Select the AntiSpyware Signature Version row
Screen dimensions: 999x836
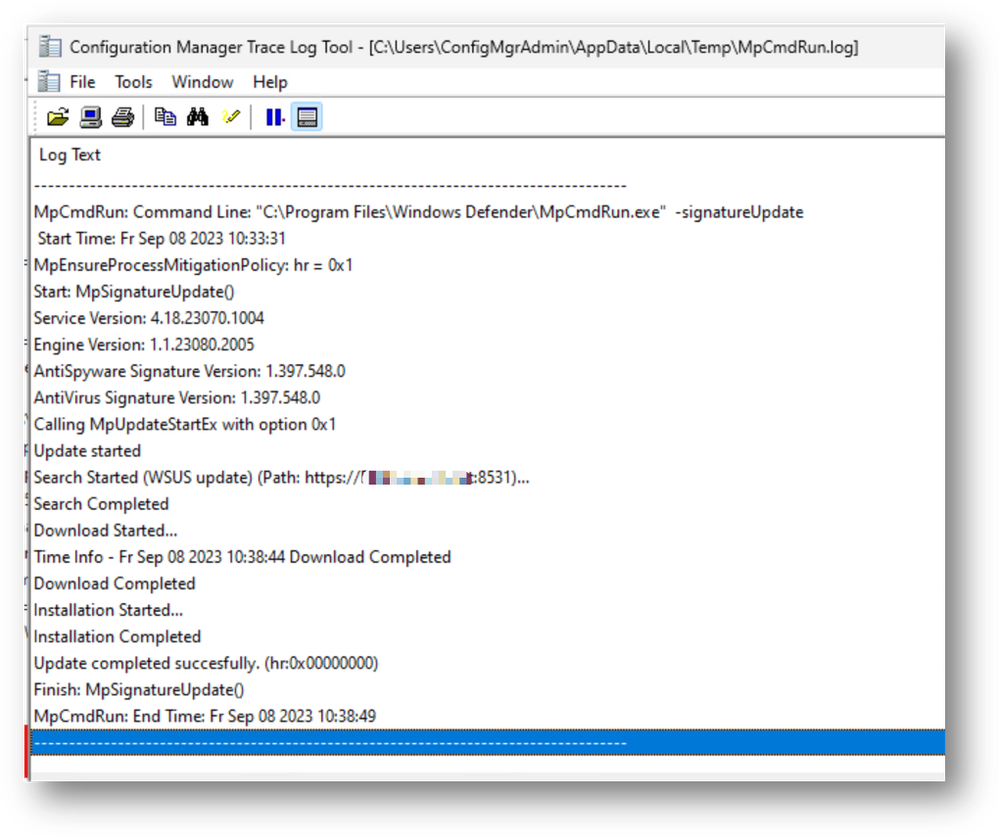click(487, 371)
